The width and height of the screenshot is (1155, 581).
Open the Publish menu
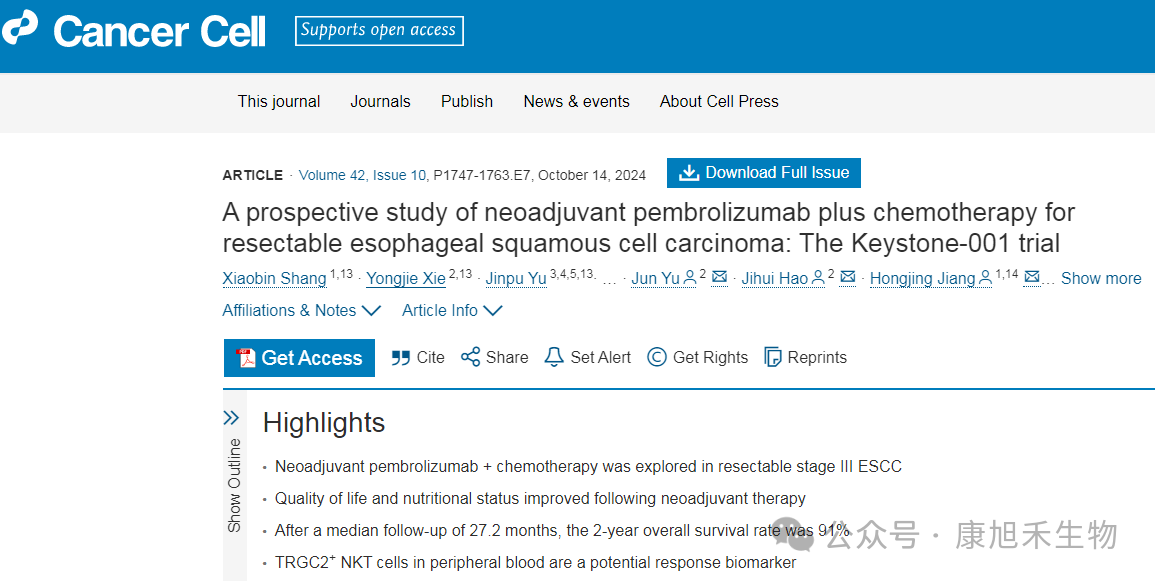(467, 101)
